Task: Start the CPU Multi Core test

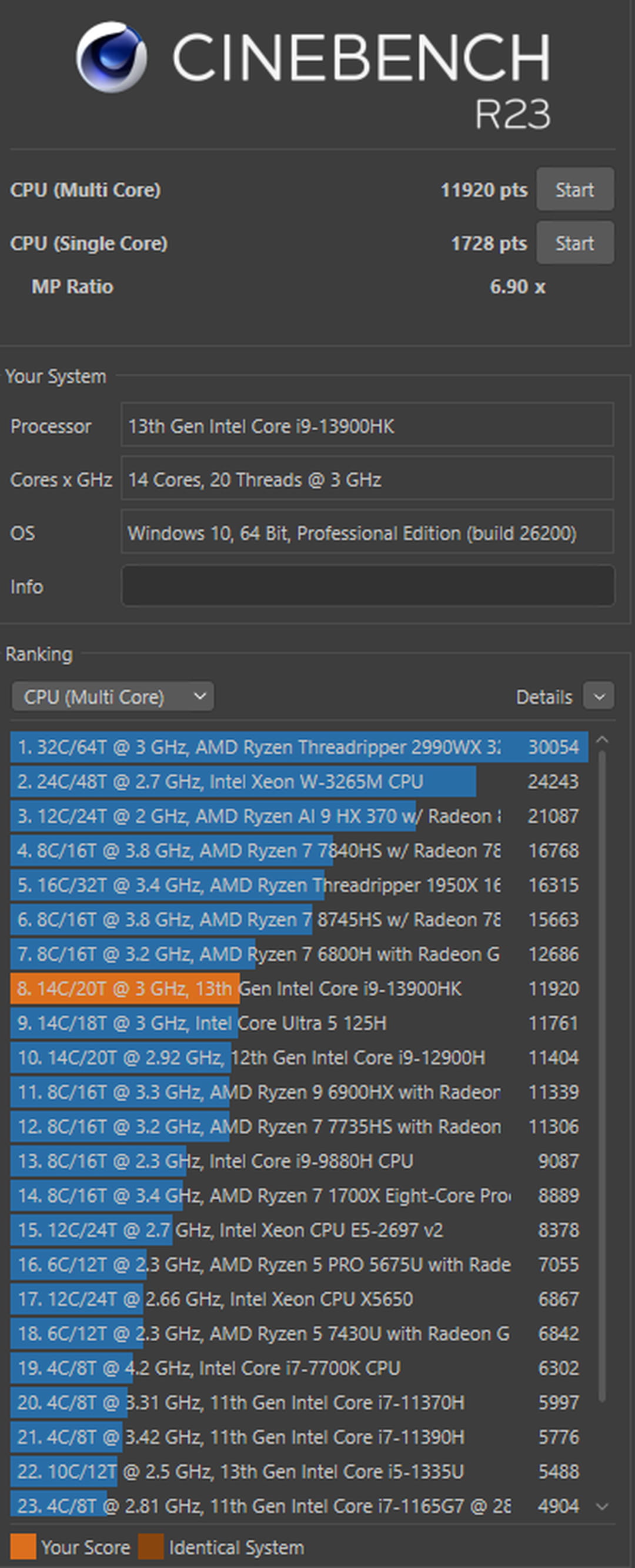Action: point(574,190)
